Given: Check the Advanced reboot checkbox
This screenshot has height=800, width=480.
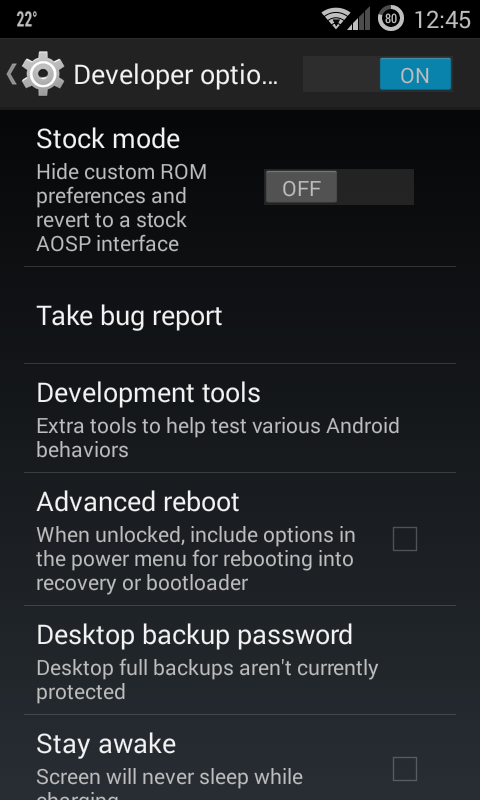Looking at the screenshot, I should pos(405,539).
